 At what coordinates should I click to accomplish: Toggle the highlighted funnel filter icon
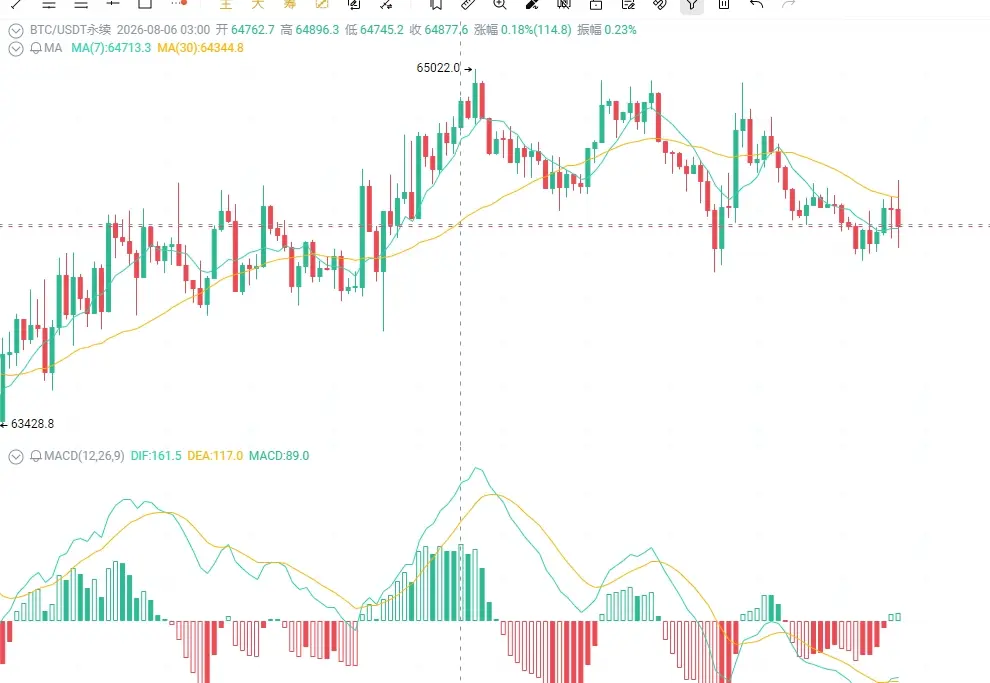point(692,5)
